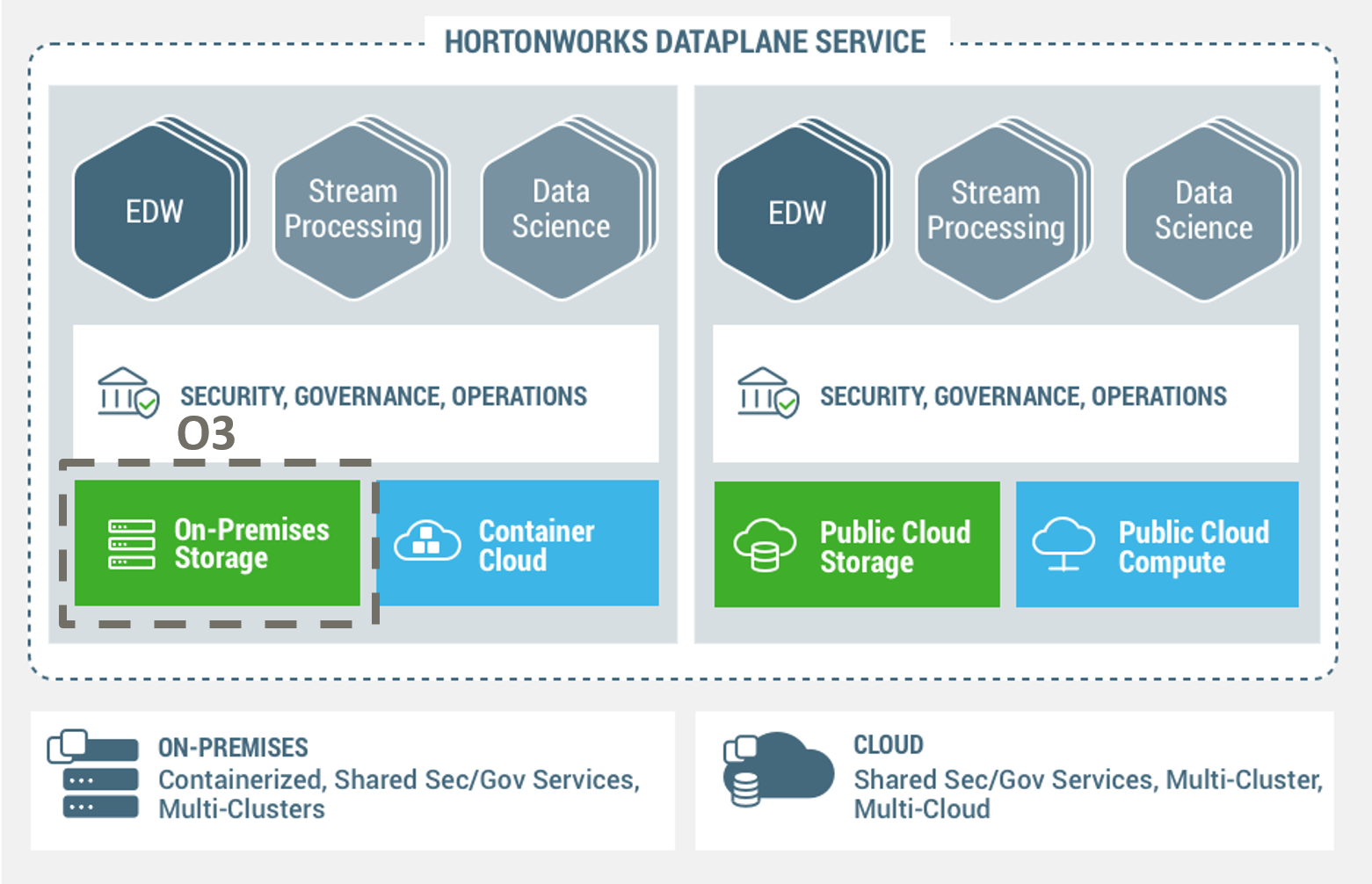
Task: Click the cloud blocks icon in Container Cloud
Action: tap(427, 540)
